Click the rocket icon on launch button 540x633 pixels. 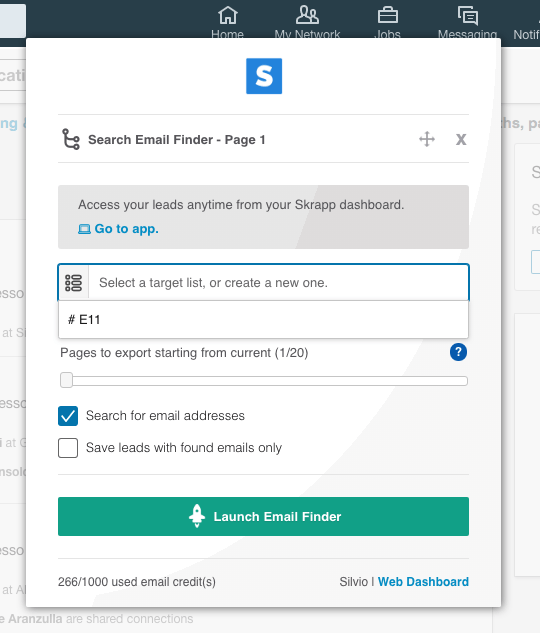(x=197, y=516)
